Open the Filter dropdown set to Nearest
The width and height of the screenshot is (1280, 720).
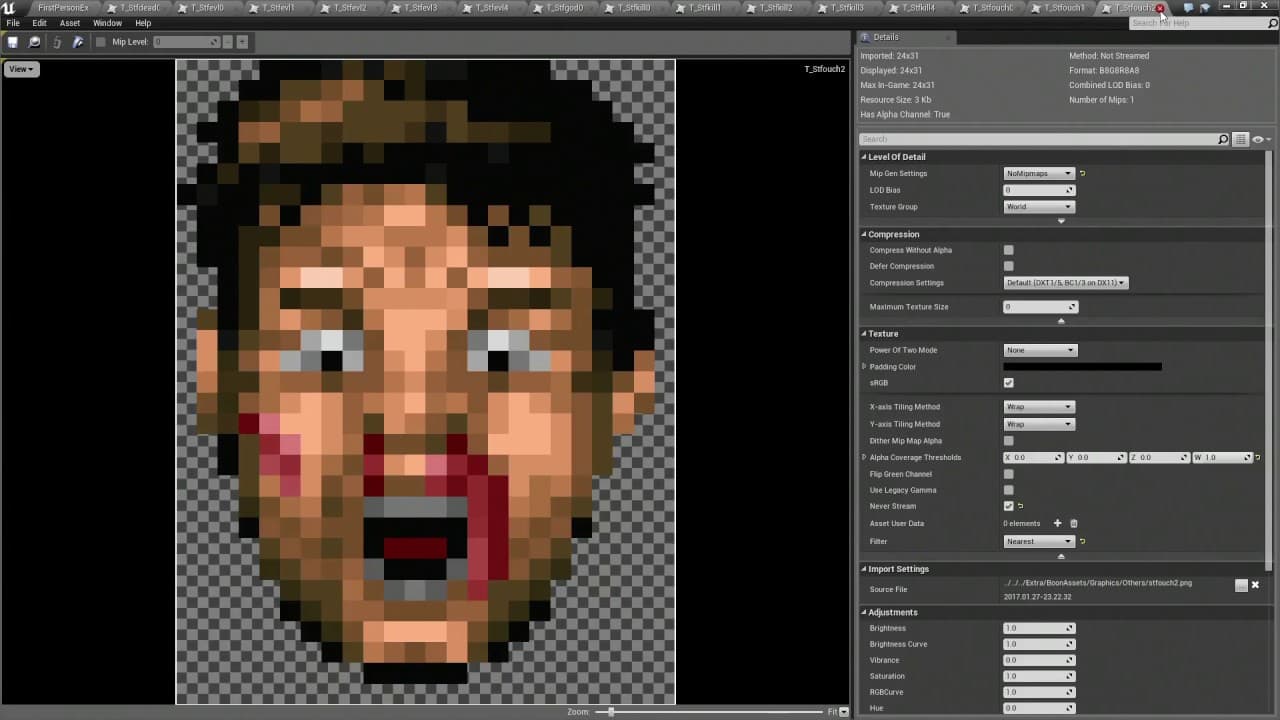1039,541
